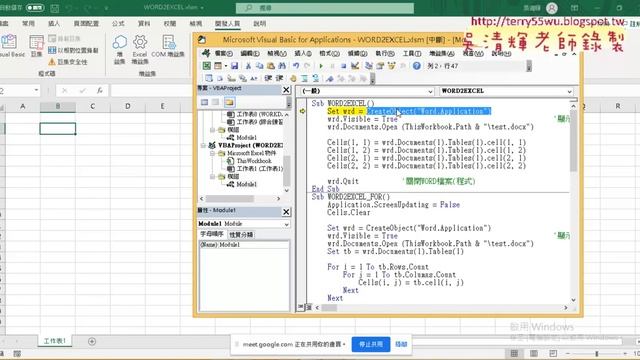
Task: Click the Outdent icon in Edit toolbar
Action: [279, 78]
